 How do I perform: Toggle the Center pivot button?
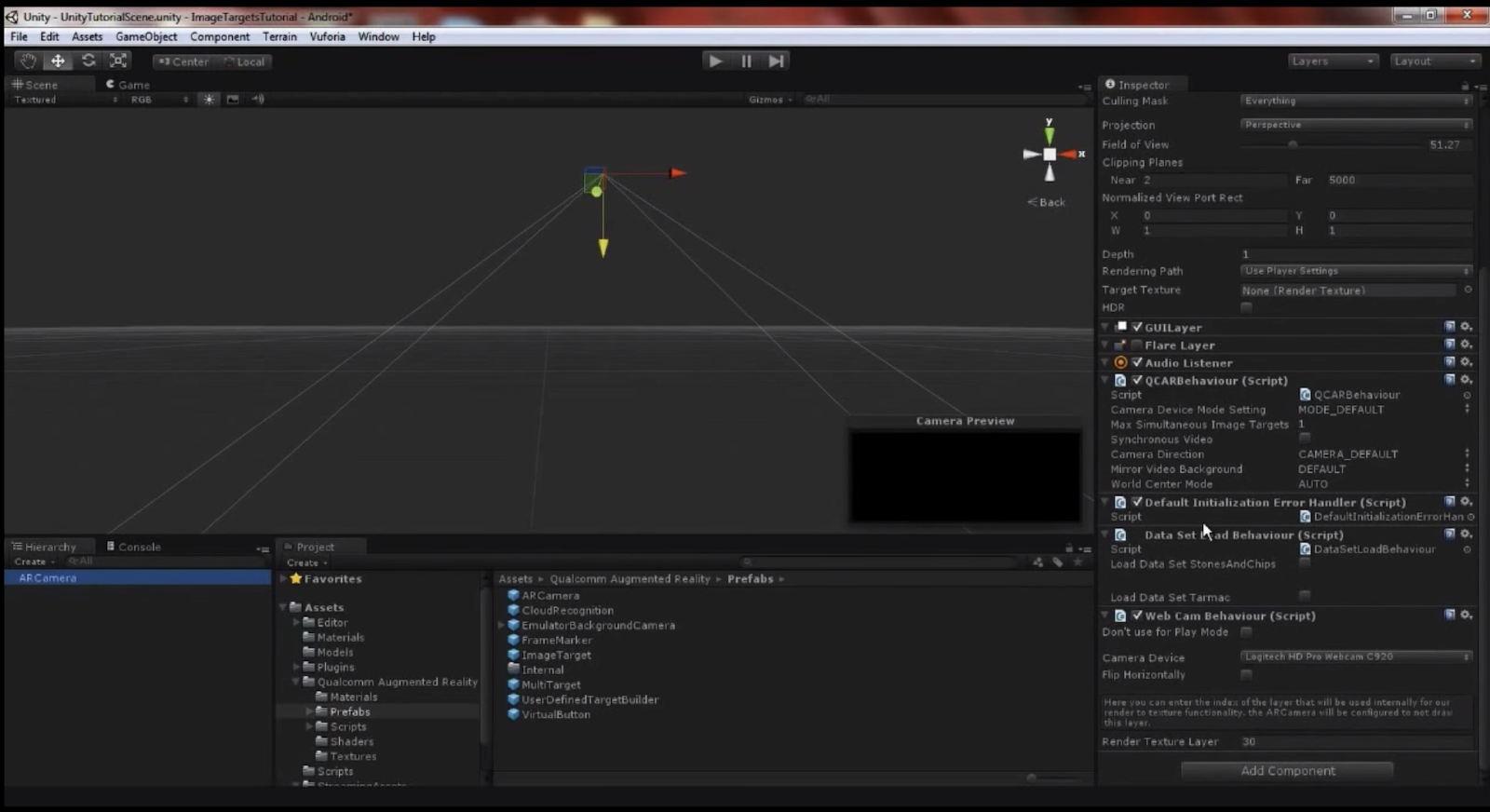[x=183, y=61]
